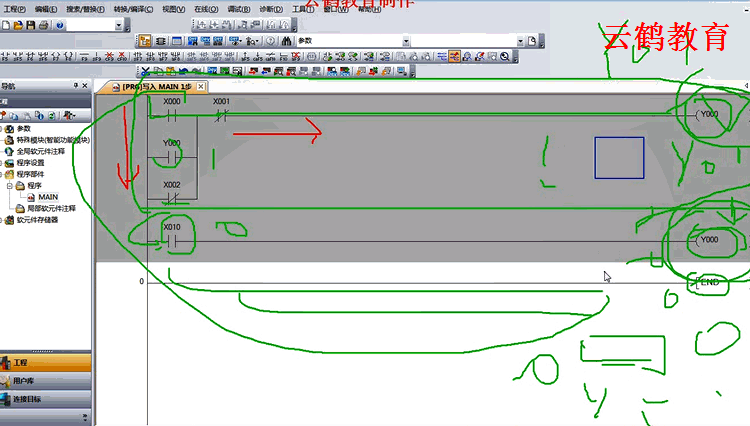Open the 工程(P) project menu
The image size is (750, 426).
coord(14,9)
